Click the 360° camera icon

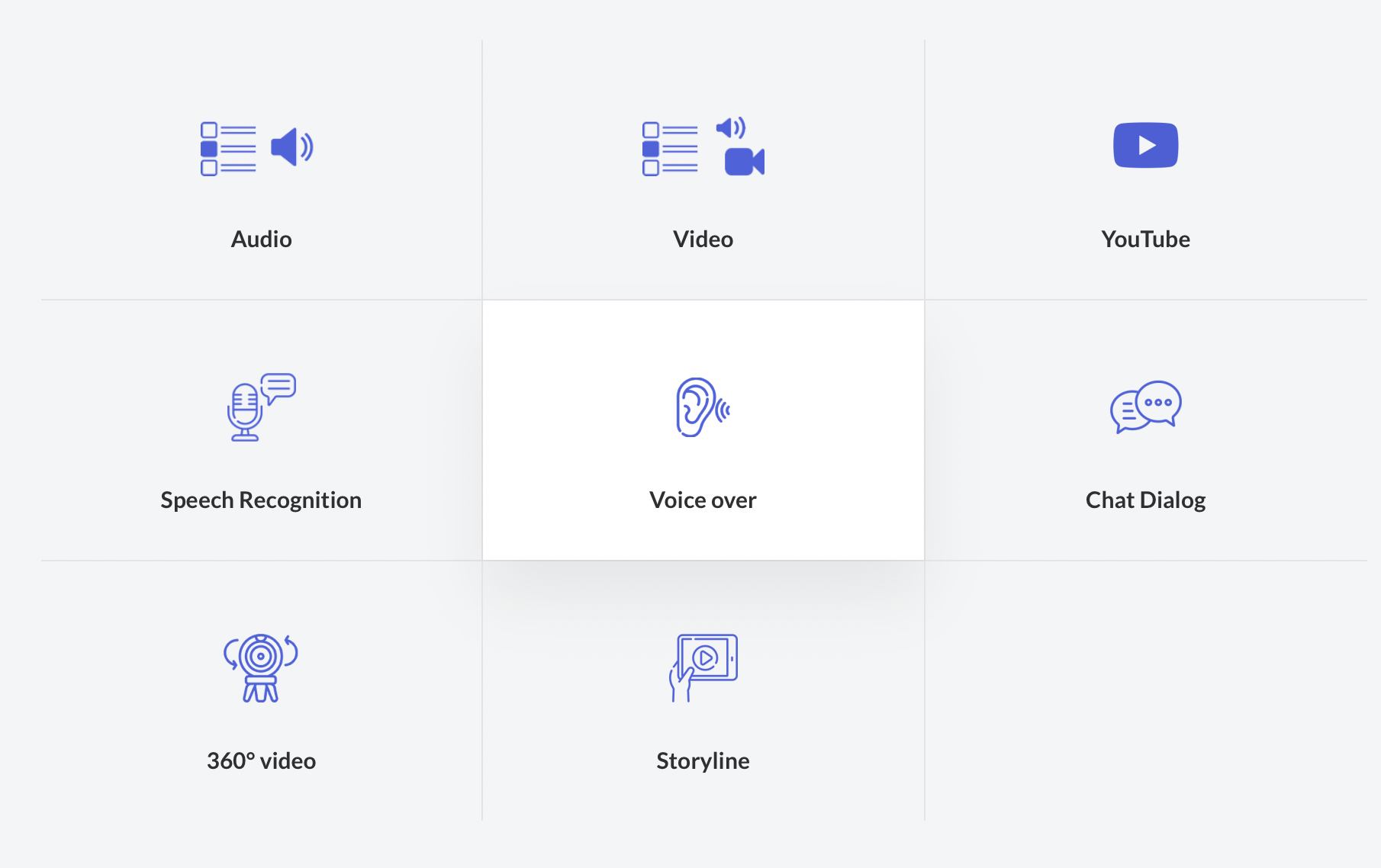tap(261, 667)
